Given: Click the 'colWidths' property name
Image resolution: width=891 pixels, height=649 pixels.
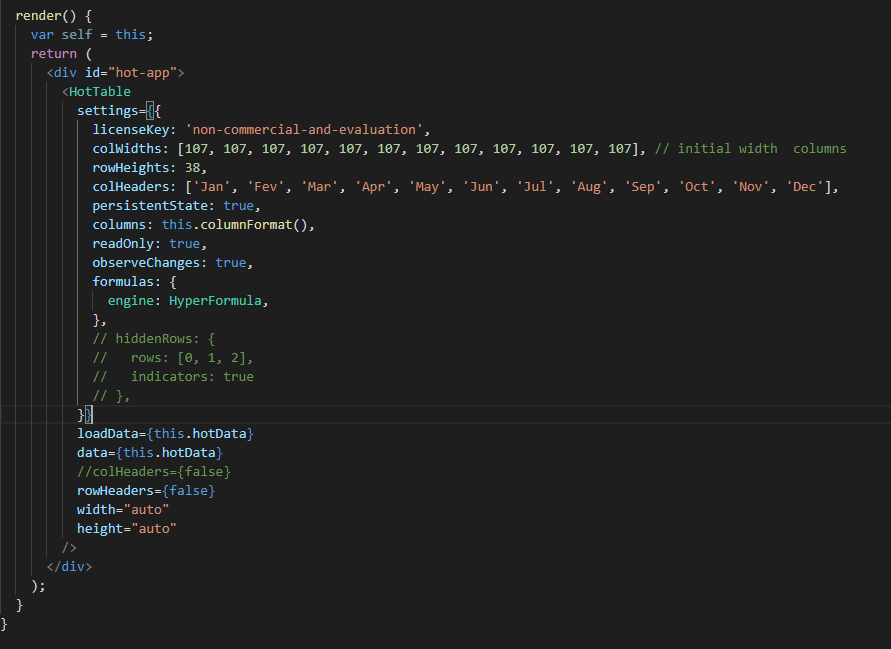Looking at the screenshot, I should [127, 149].
